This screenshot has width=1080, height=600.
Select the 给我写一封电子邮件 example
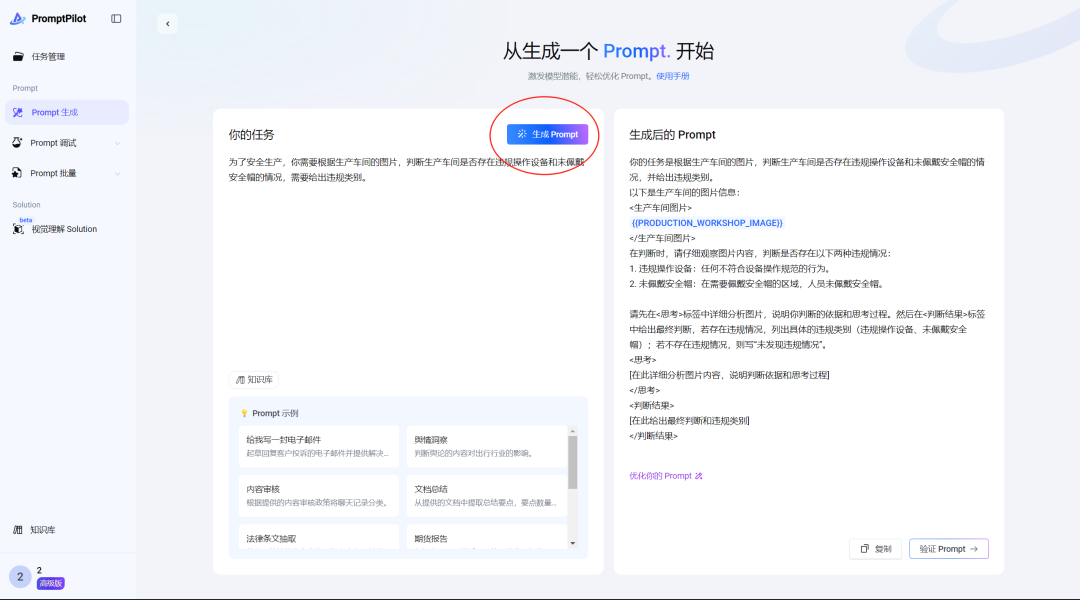pos(319,446)
